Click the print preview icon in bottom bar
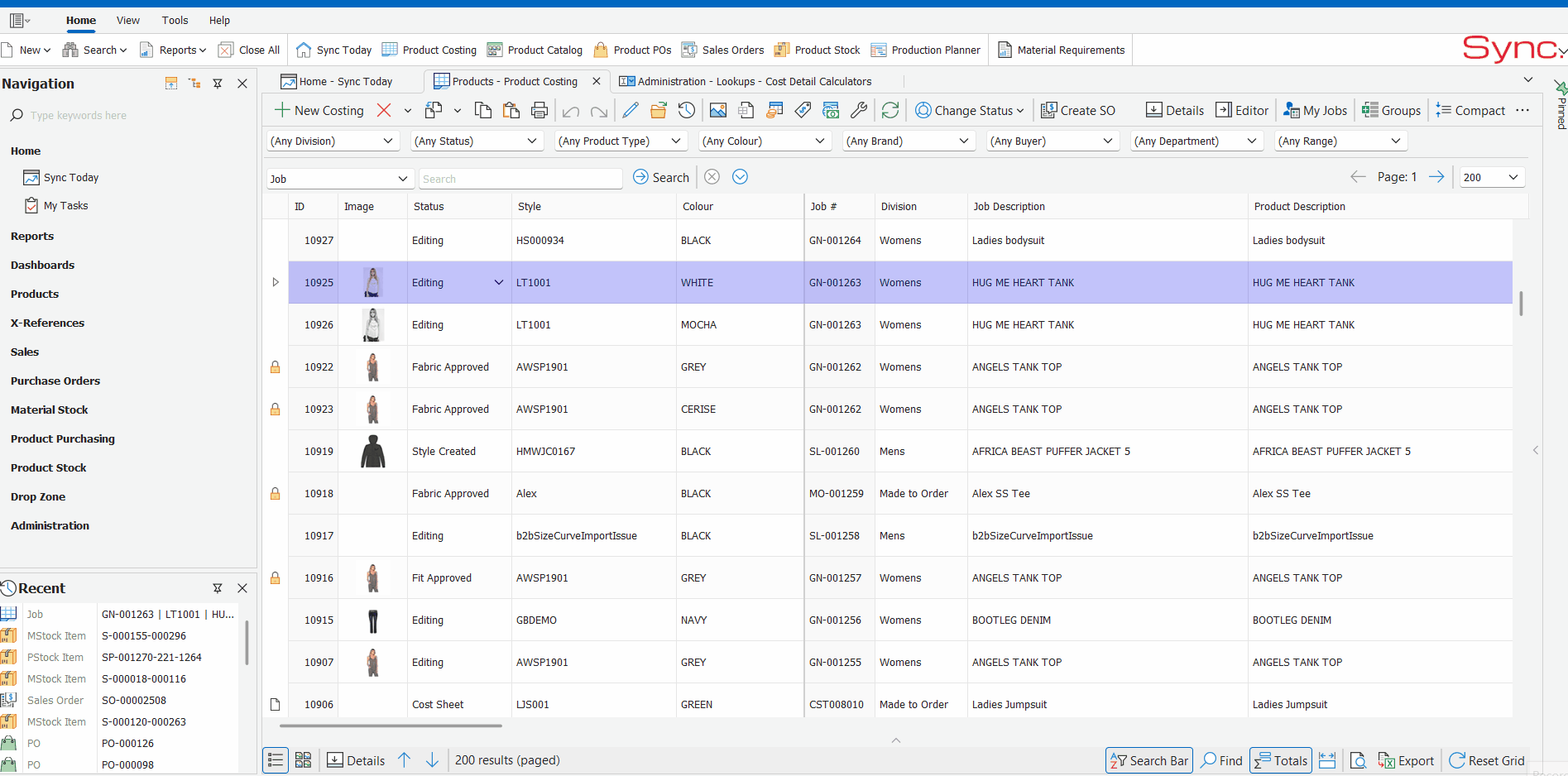 1358,760
